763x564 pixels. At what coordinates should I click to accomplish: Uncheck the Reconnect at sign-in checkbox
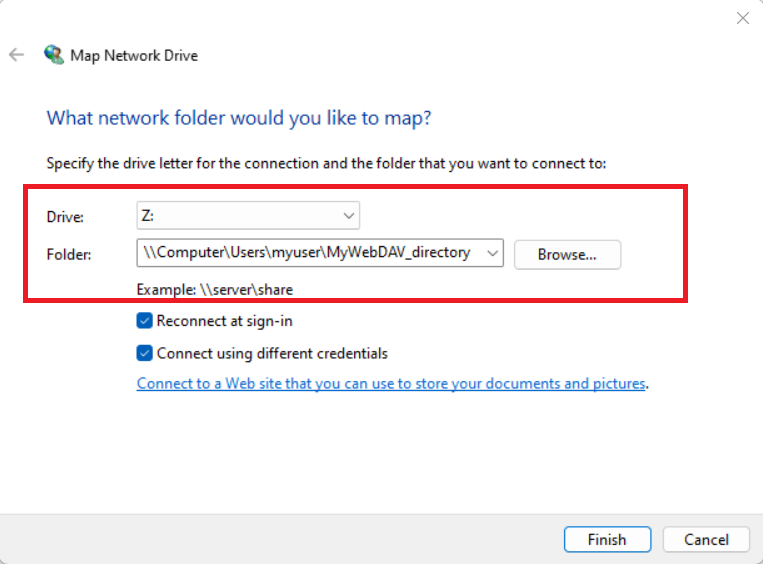click(x=145, y=321)
